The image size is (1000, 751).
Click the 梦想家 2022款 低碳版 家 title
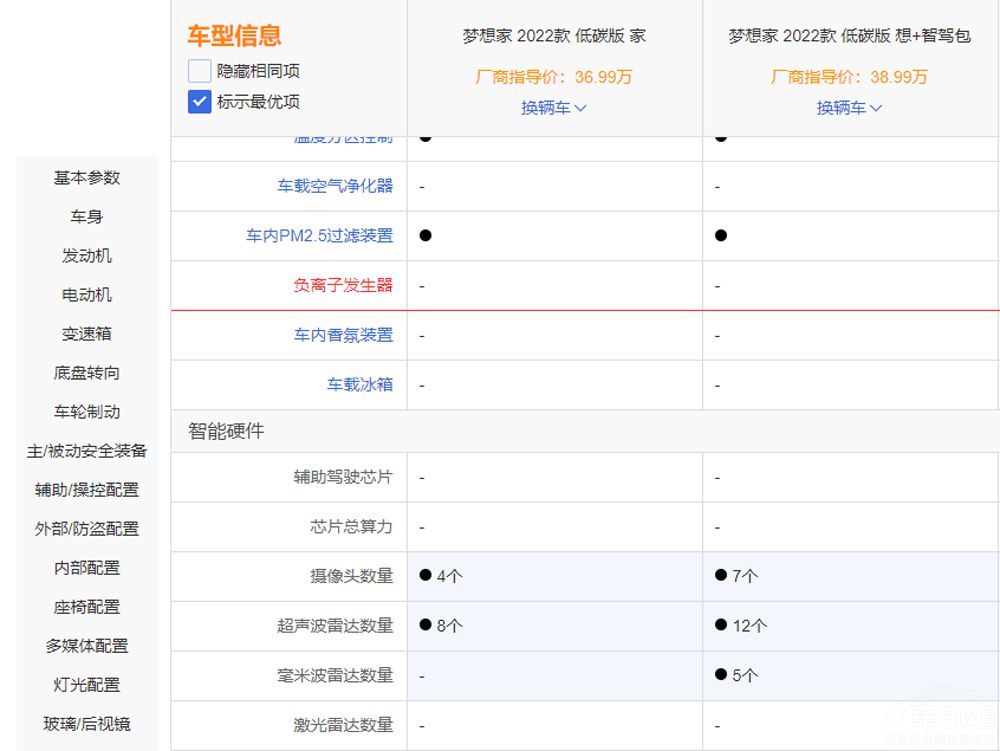[554, 35]
